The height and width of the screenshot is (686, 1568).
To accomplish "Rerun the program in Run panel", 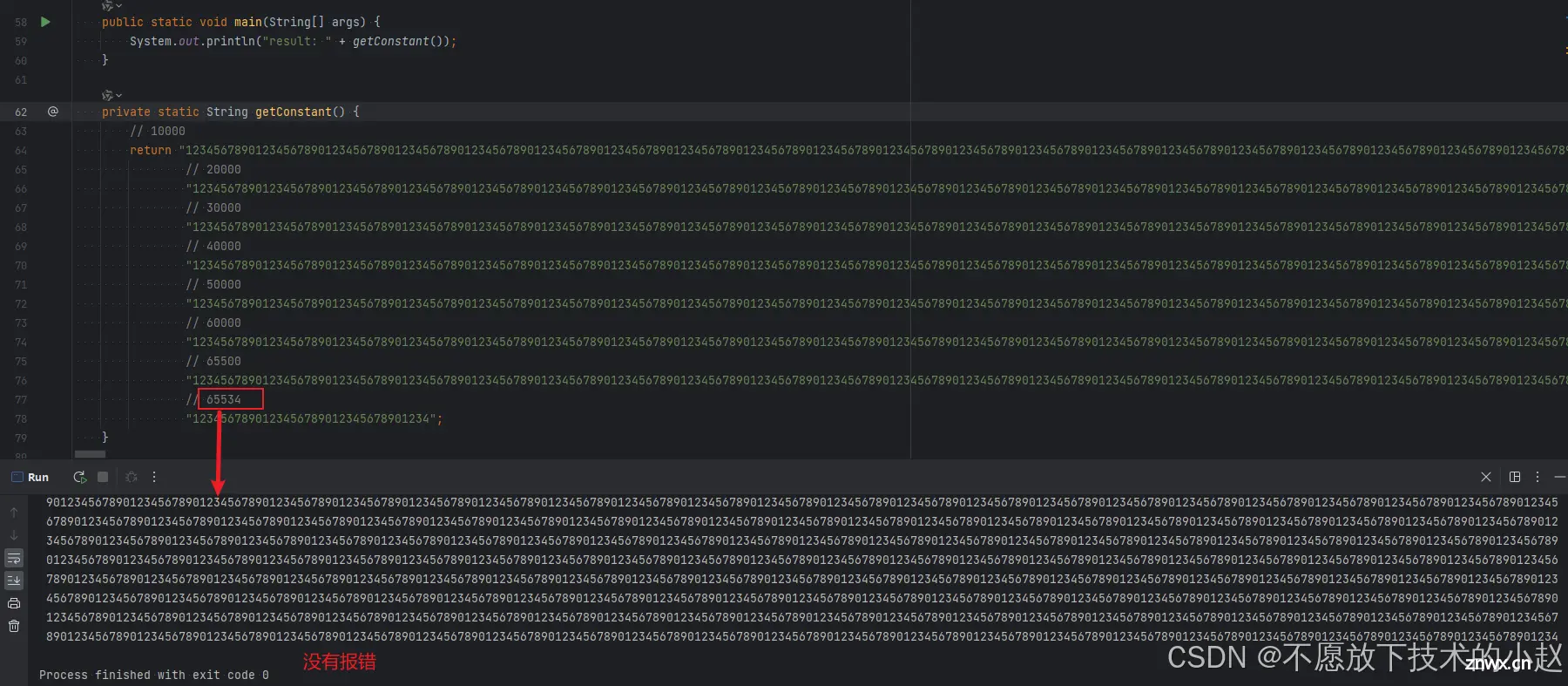I will click(79, 477).
